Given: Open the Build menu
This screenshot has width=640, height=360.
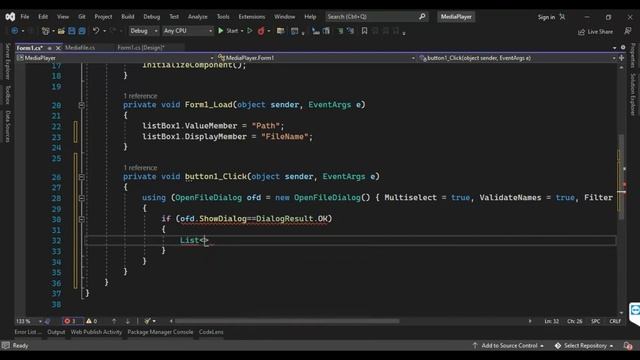Looking at the screenshot, I should (x=127, y=17).
